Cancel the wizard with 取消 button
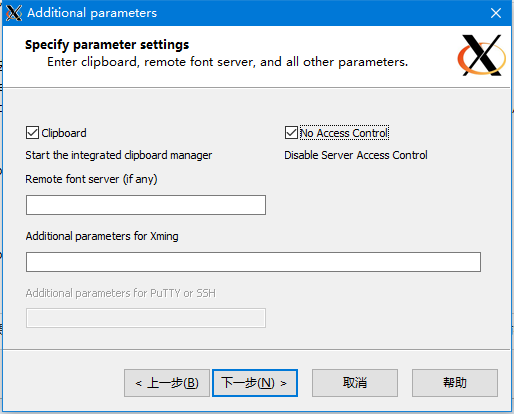The height and width of the screenshot is (414, 514). [x=355, y=383]
